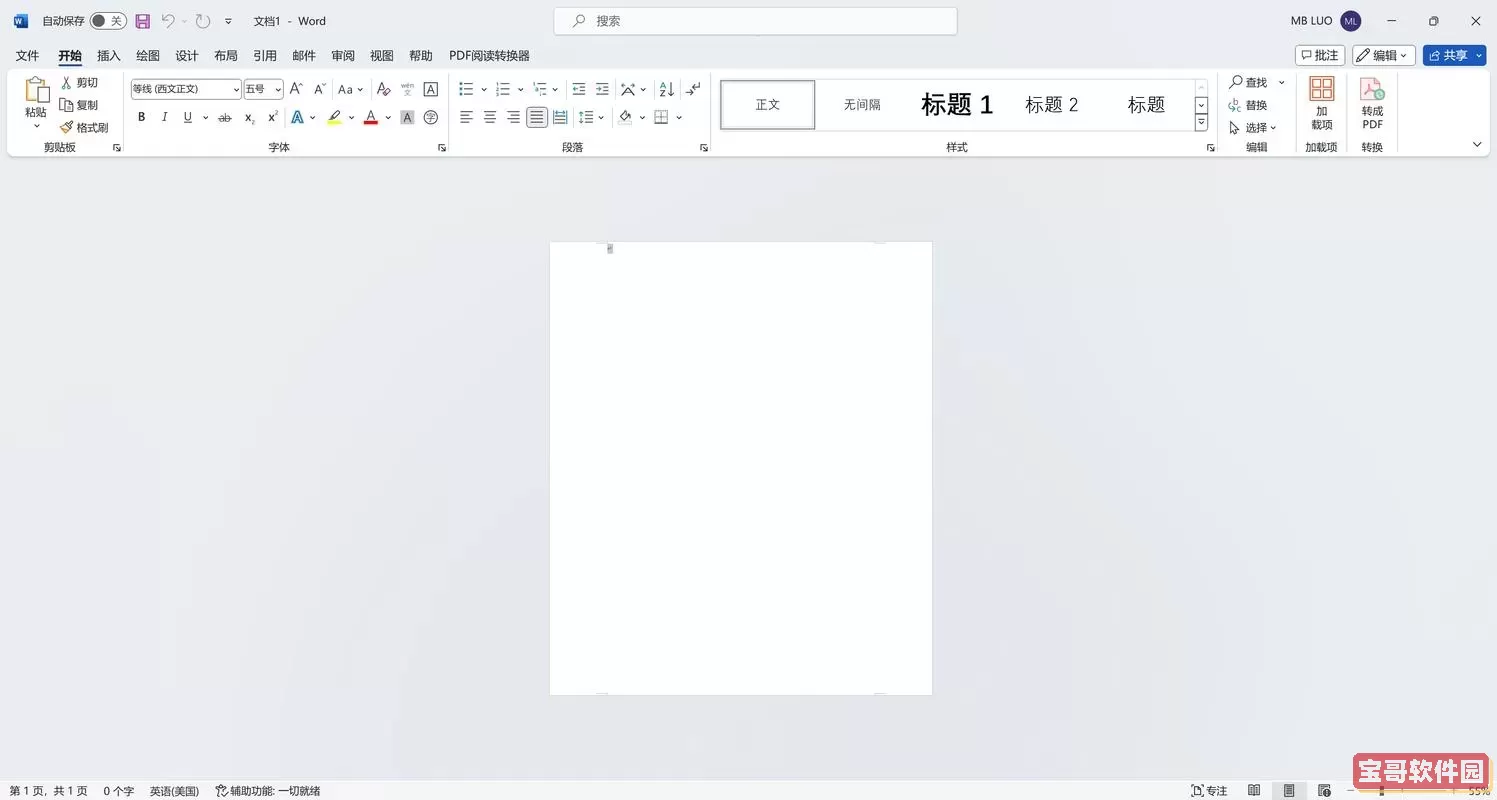
Task: Select the Italic formatting icon
Action: coord(164,117)
